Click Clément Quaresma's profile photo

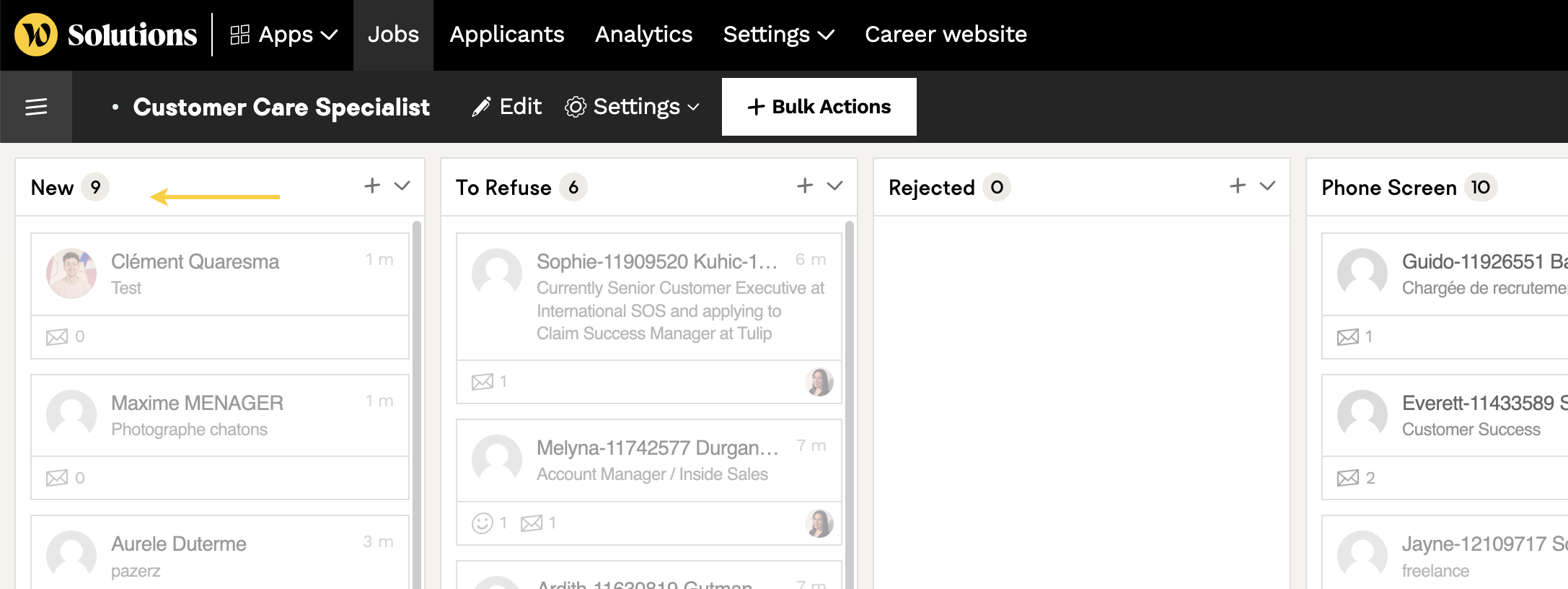pos(71,274)
